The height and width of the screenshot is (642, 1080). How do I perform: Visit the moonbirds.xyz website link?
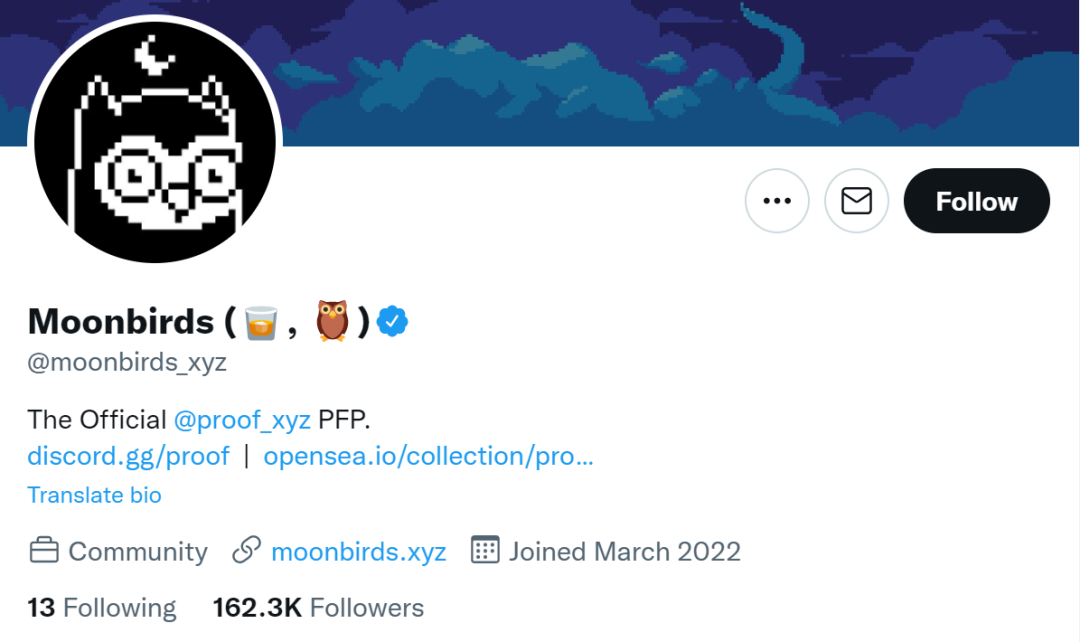pyautogui.click(x=358, y=551)
